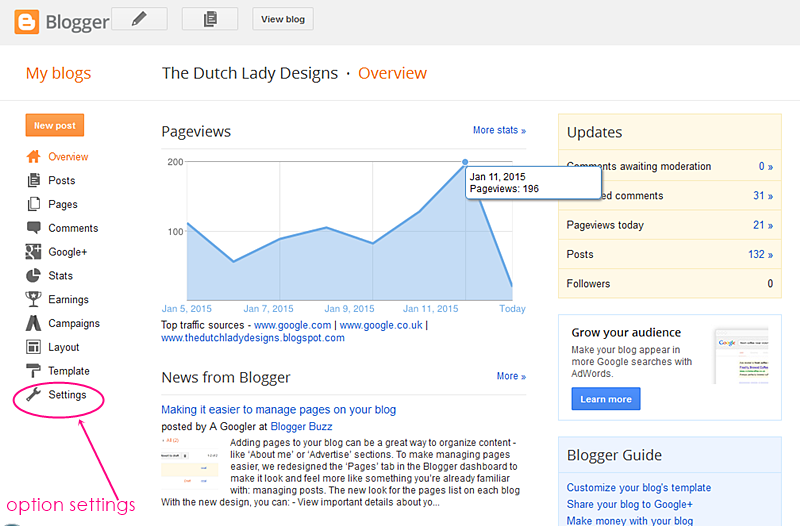This screenshot has width=800, height=526.
Task: Click comments awaiting moderation count 0
Action: [765, 166]
